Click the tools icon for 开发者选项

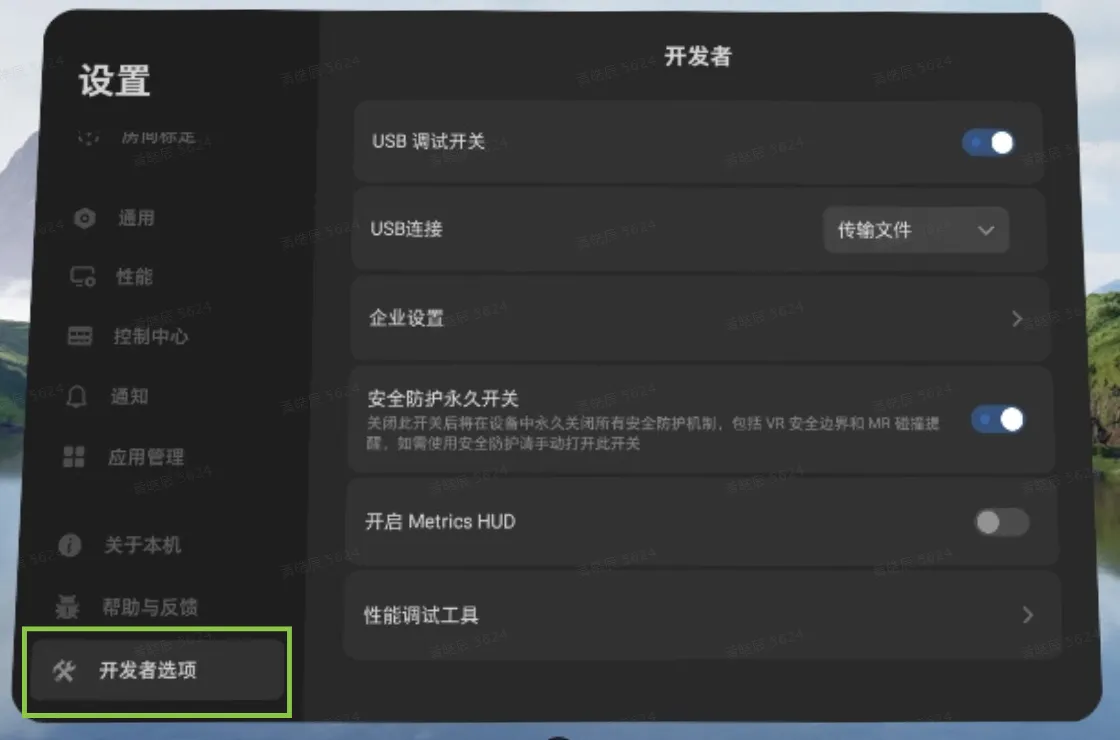tap(64, 671)
